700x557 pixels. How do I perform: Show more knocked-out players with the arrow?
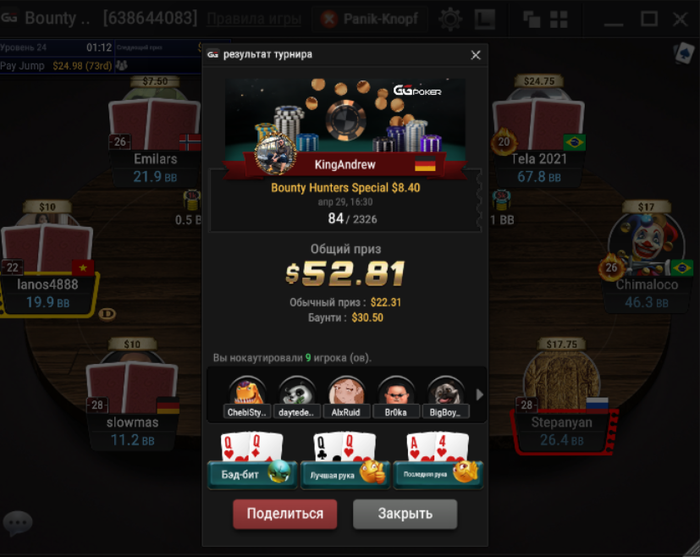coord(479,395)
